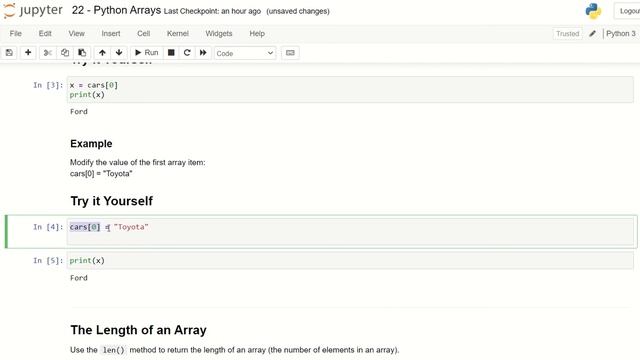This screenshot has width=640, height=360.
Task: Click the Logout button
Action: click(627, 11)
